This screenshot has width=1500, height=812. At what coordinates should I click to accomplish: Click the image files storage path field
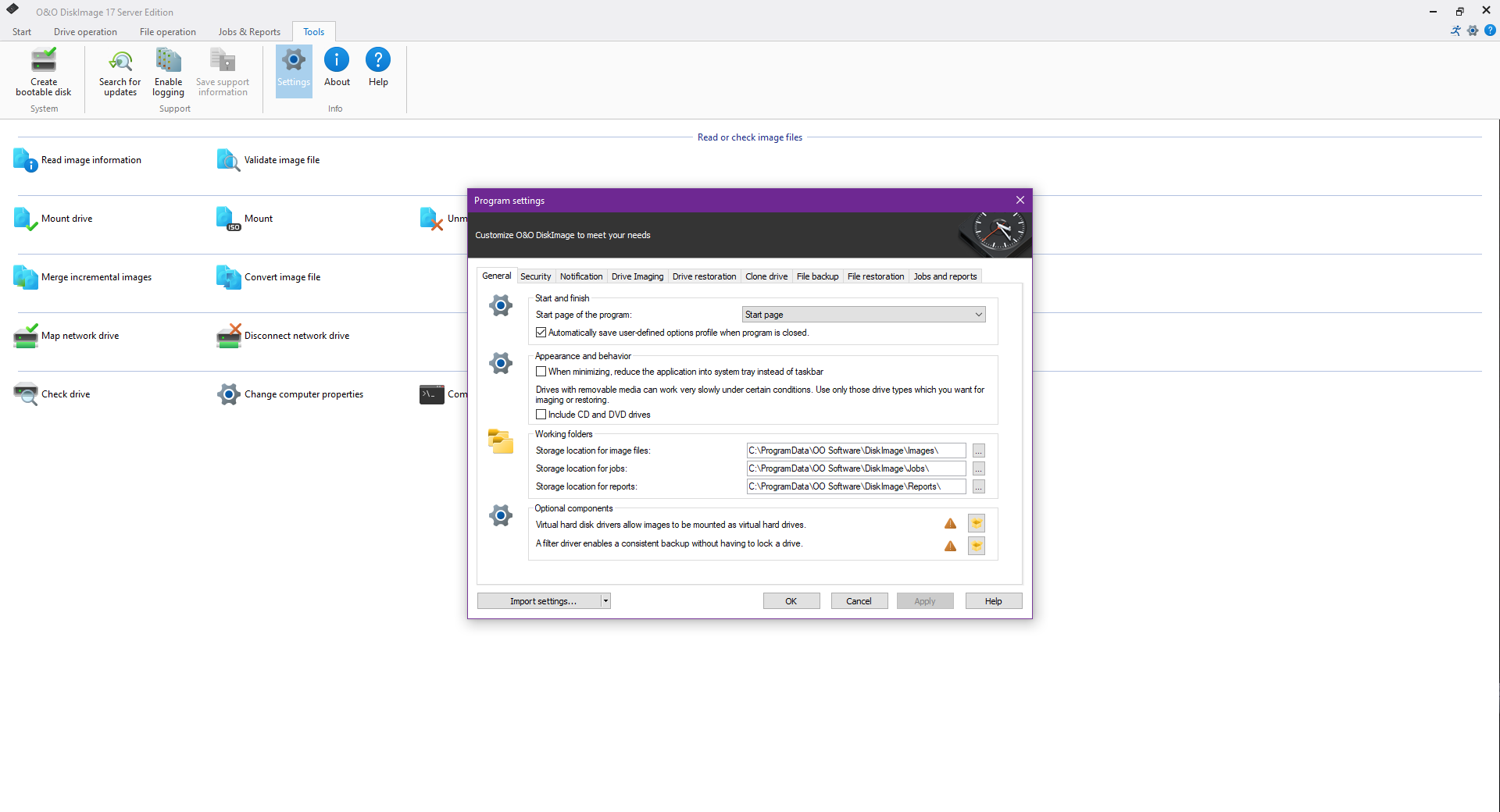(x=856, y=451)
